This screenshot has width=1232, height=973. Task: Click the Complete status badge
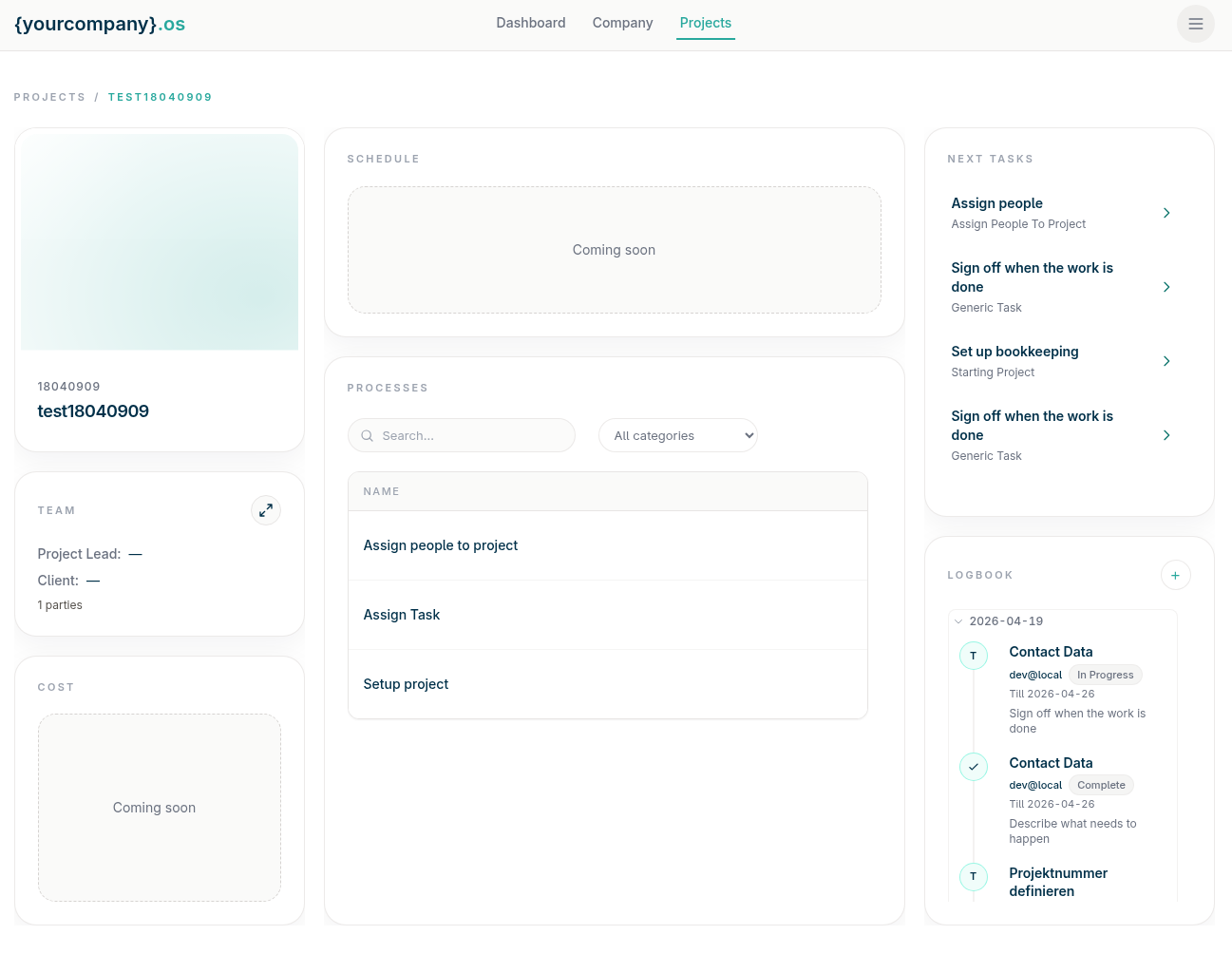(x=1101, y=785)
